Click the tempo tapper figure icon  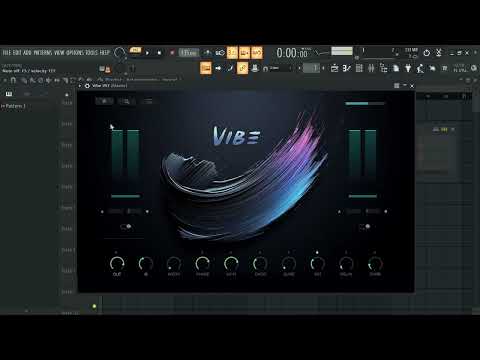click(420, 69)
